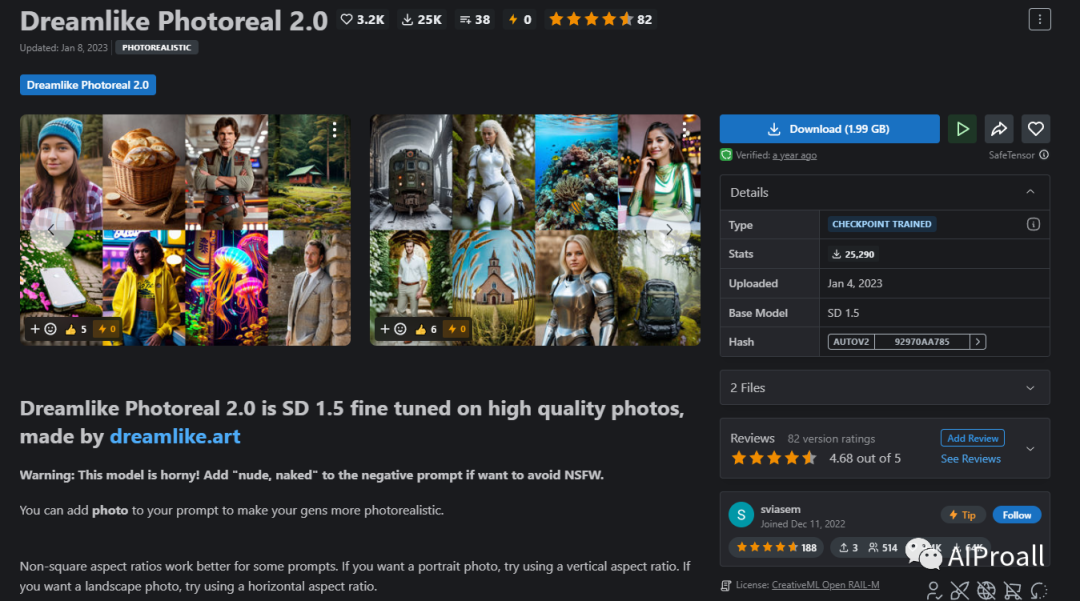Click the crossed-out shopping cart license icon
Image resolution: width=1080 pixels, height=601 pixels.
1012,590
